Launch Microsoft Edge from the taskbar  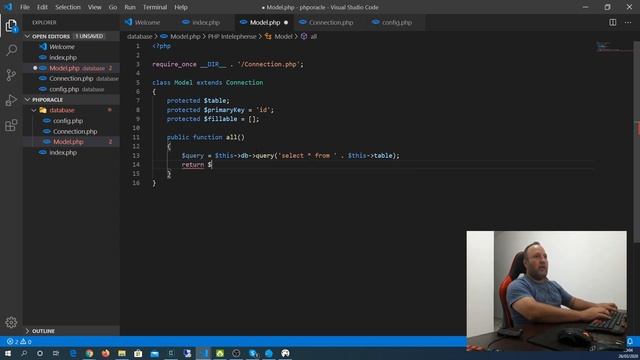click(x=73, y=353)
